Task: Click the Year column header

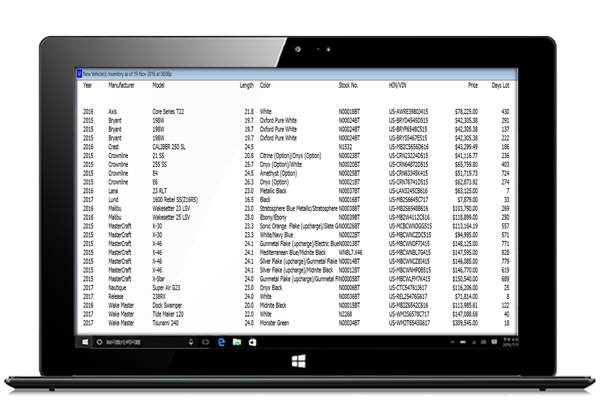Action: coord(88,85)
